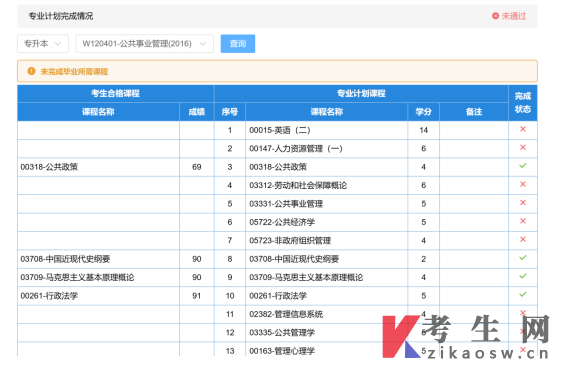Click passed course 00261-行政法学 in left column
The width and height of the screenshot is (564, 372).
49,296
